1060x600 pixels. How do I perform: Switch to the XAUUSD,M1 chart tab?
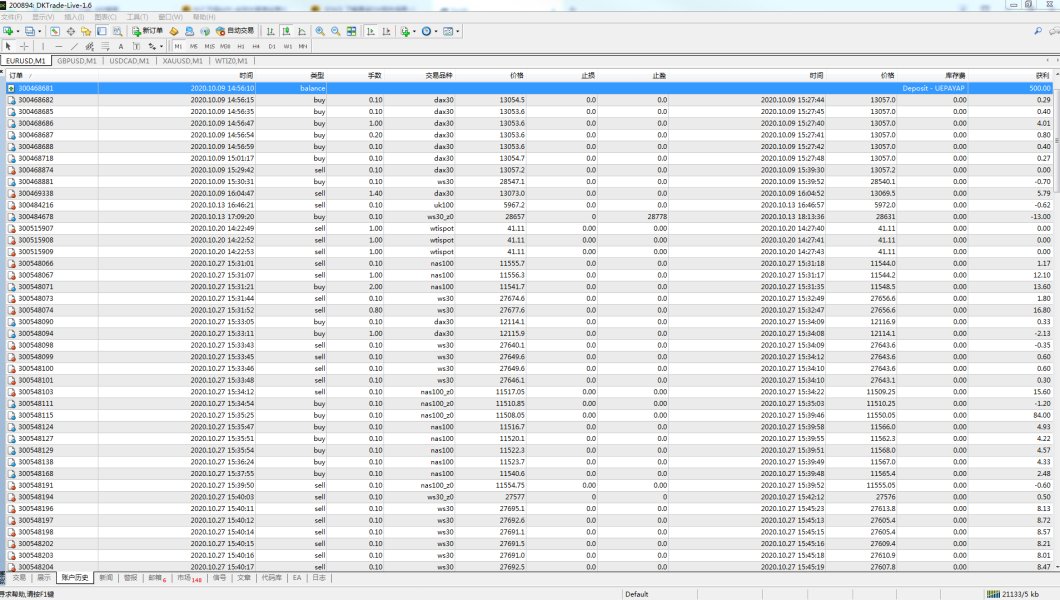[182, 61]
